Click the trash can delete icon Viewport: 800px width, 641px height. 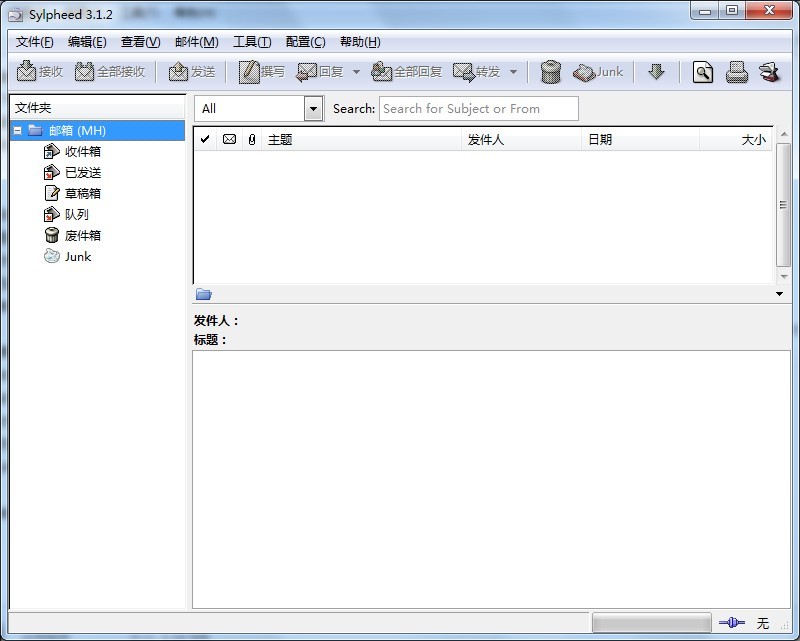pos(550,72)
